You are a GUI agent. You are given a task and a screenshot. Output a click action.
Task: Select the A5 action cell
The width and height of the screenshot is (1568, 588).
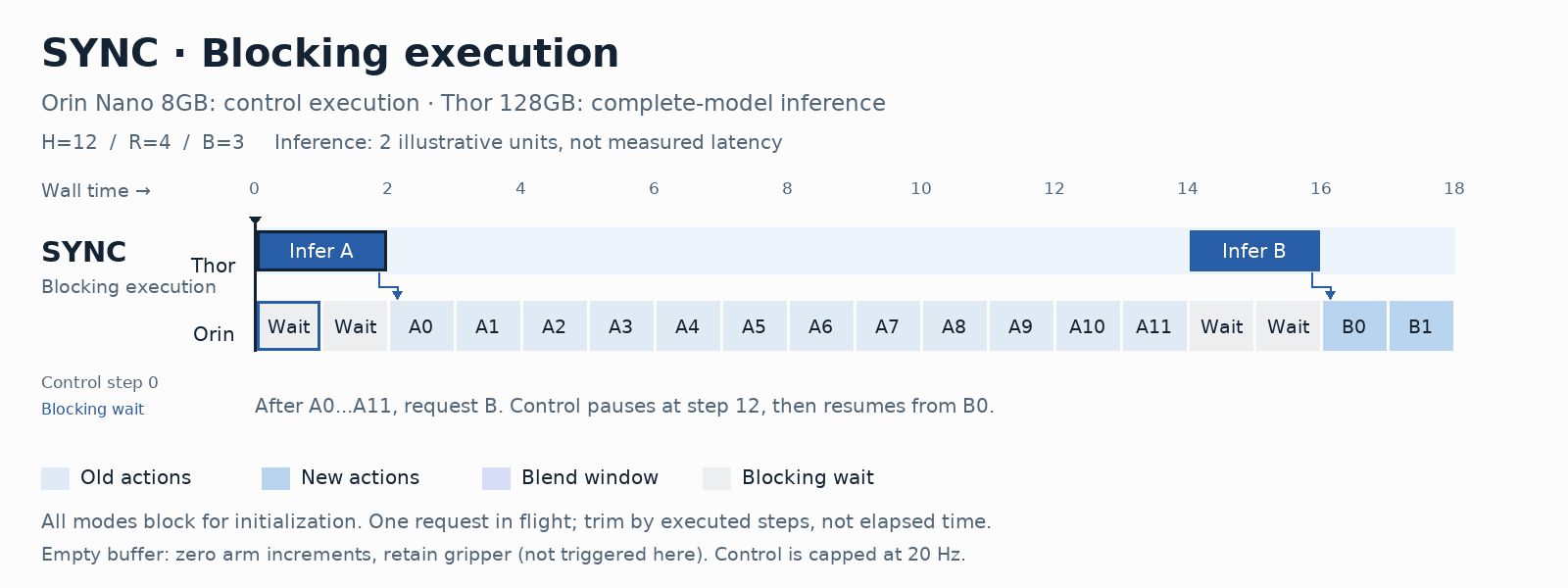coord(755,326)
